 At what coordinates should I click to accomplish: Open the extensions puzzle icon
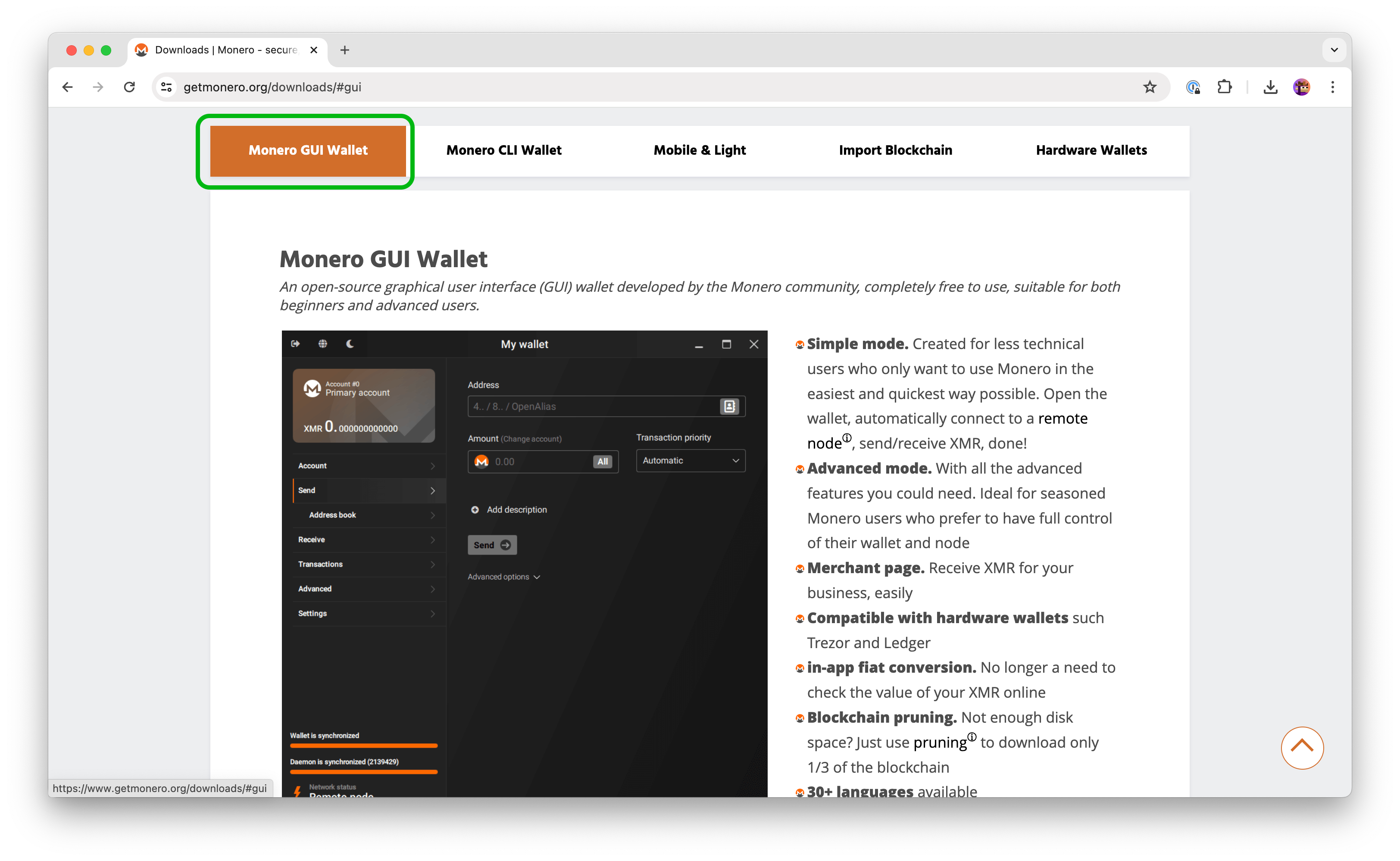(1224, 87)
